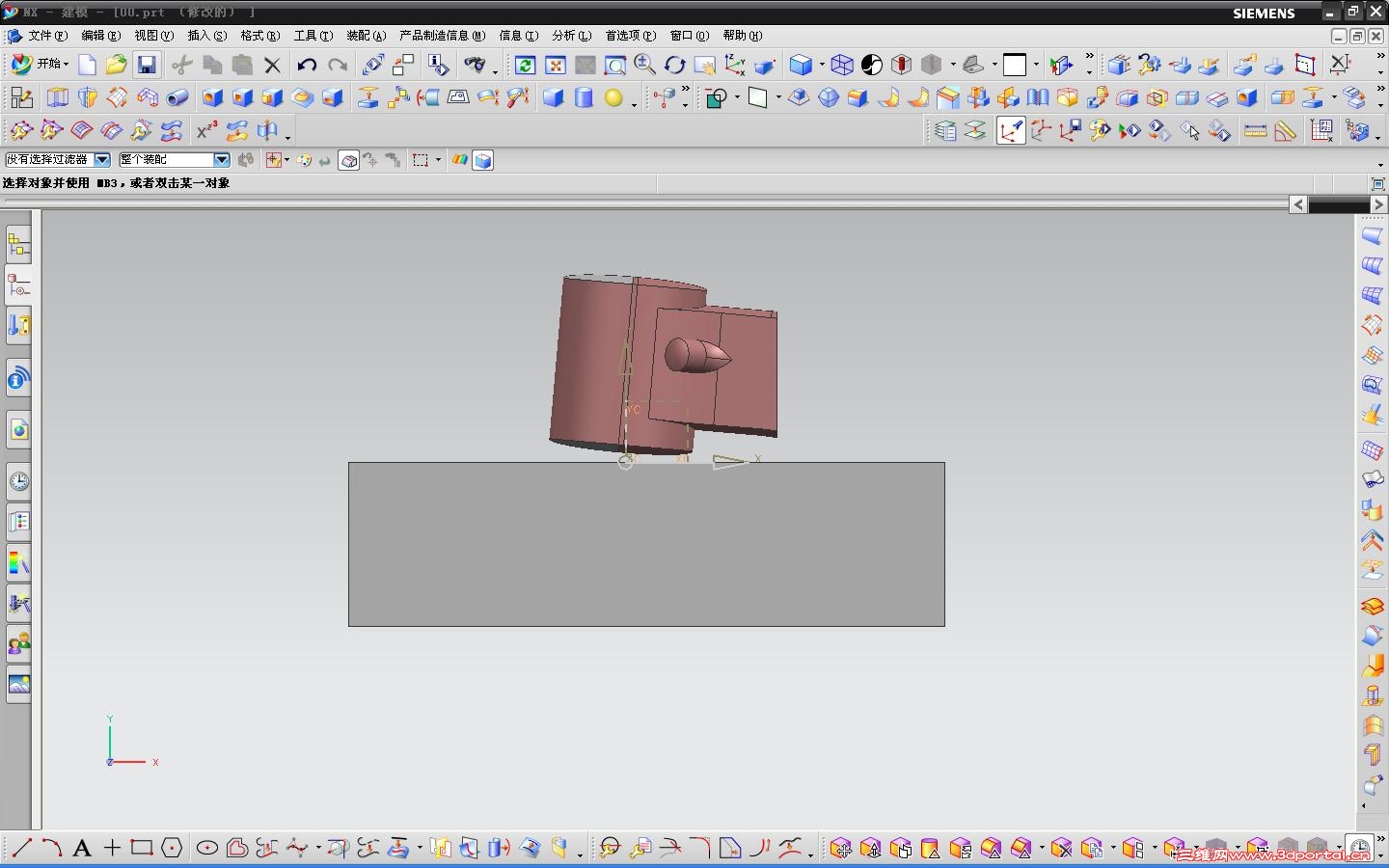1389x868 pixels.
Task: Expand the background color dropdown arrow
Action: tap(1036, 65)
